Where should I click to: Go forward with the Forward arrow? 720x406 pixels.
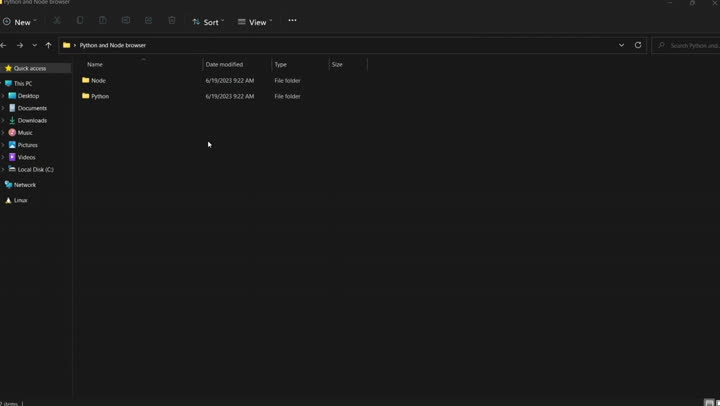point(19,45)
